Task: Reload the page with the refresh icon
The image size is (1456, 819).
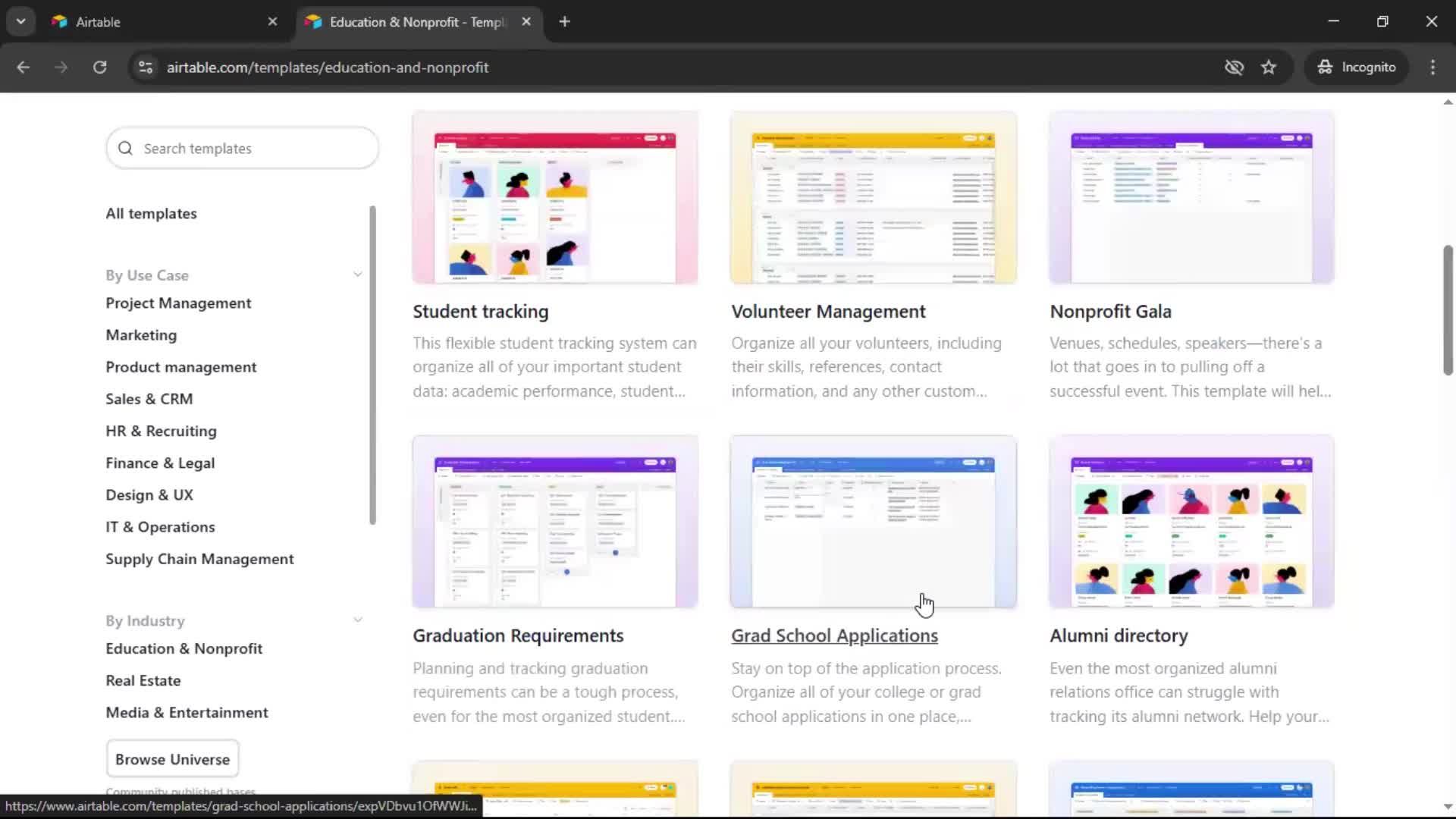Action: coord(99,67)
